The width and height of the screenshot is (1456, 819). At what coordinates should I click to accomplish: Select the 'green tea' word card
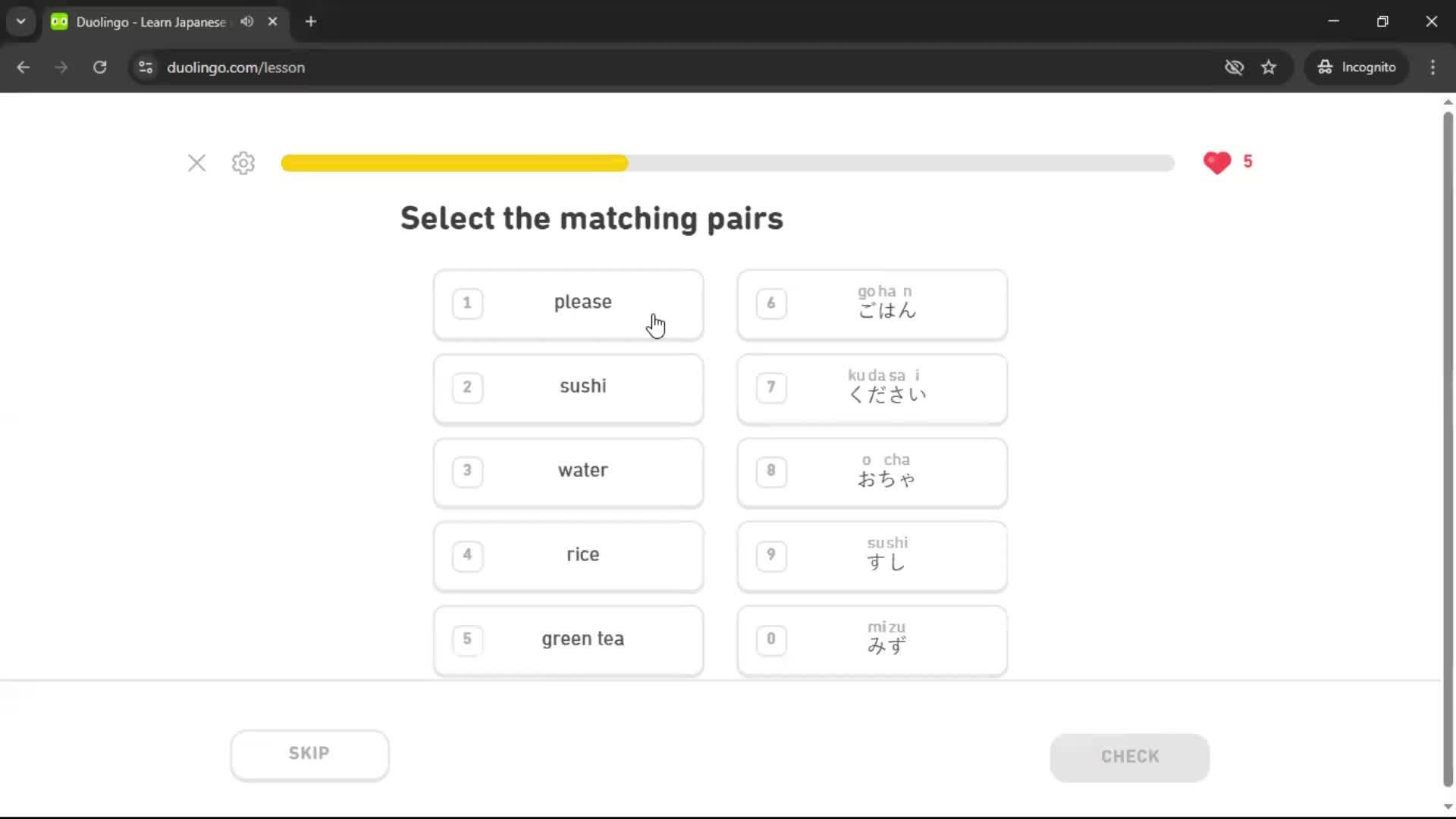tap(568, 639)
